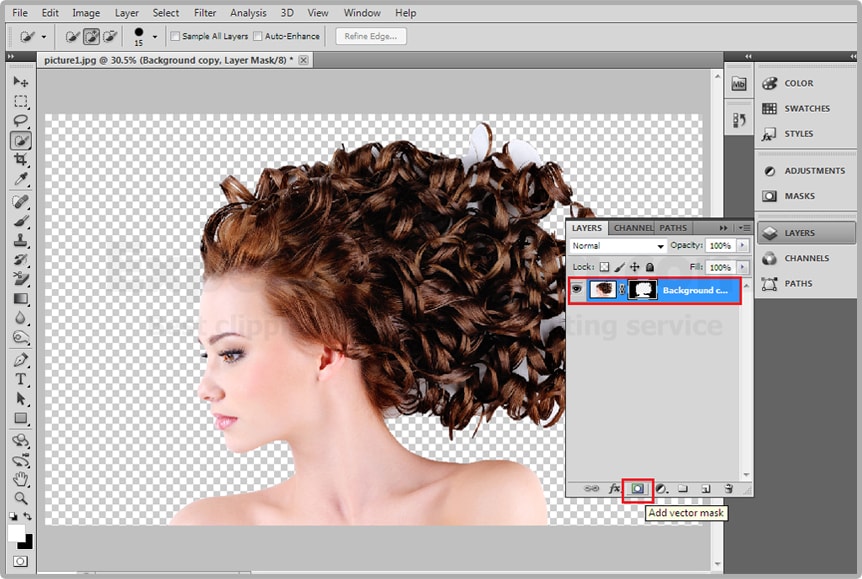Screen dimensions: 862x579
Task: Open the brush size picker dropdown
Action: coord(154,37)
